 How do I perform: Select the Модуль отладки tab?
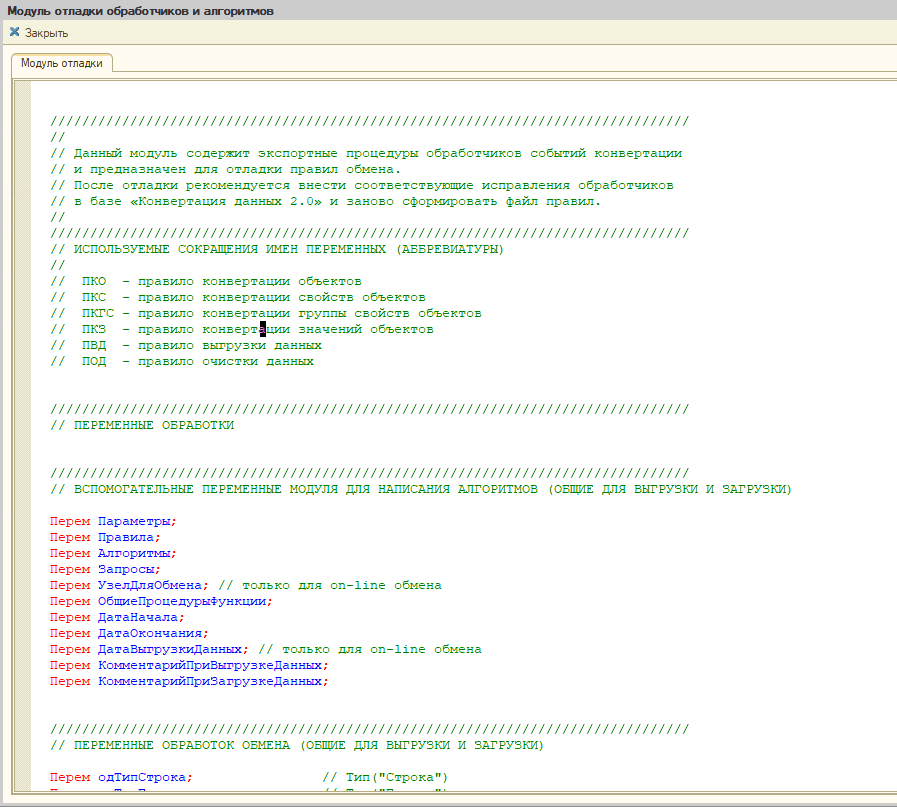(62, 63)
